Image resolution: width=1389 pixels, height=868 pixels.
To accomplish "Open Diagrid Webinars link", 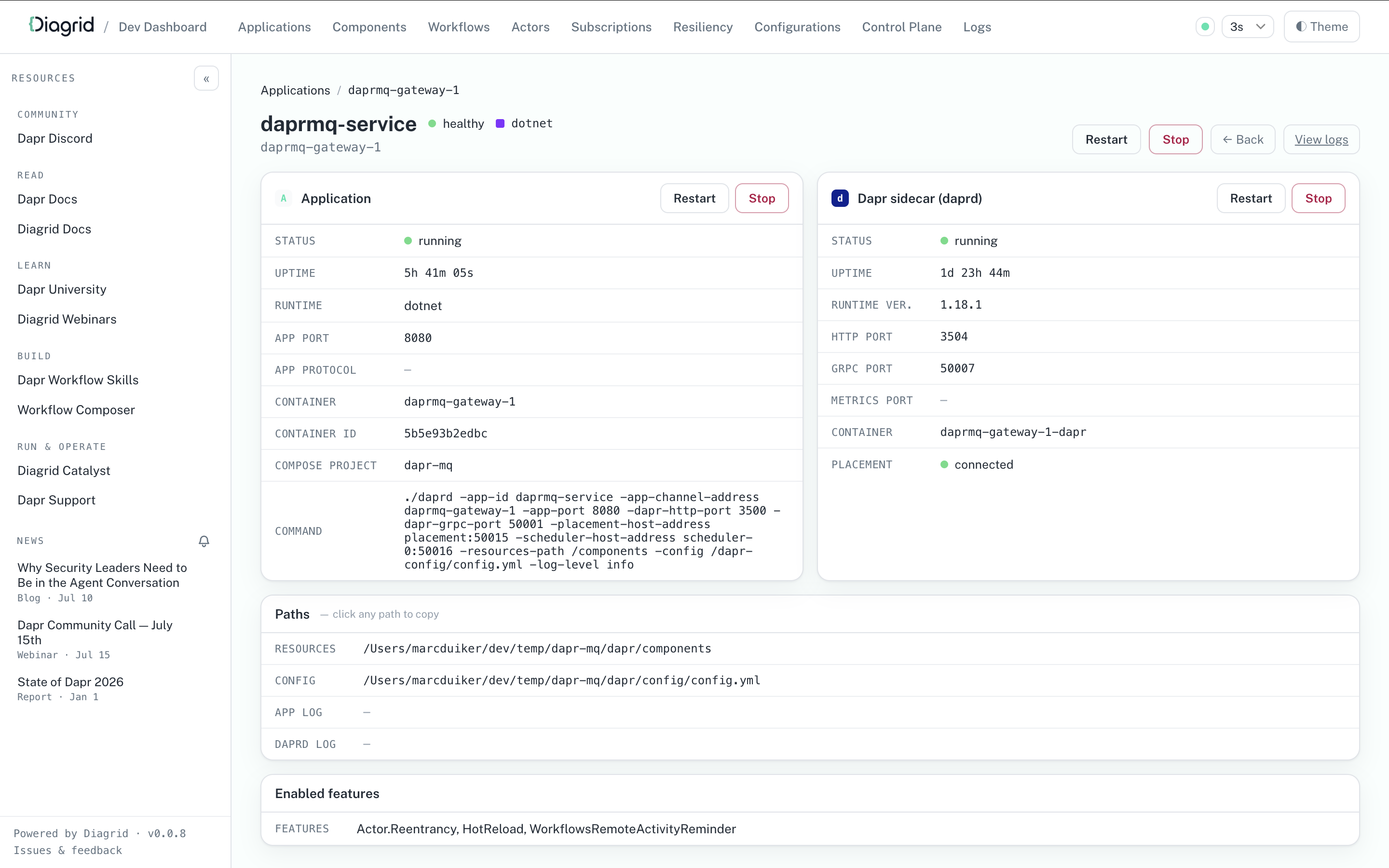I will pyautogui.click(x=67, y=319).
